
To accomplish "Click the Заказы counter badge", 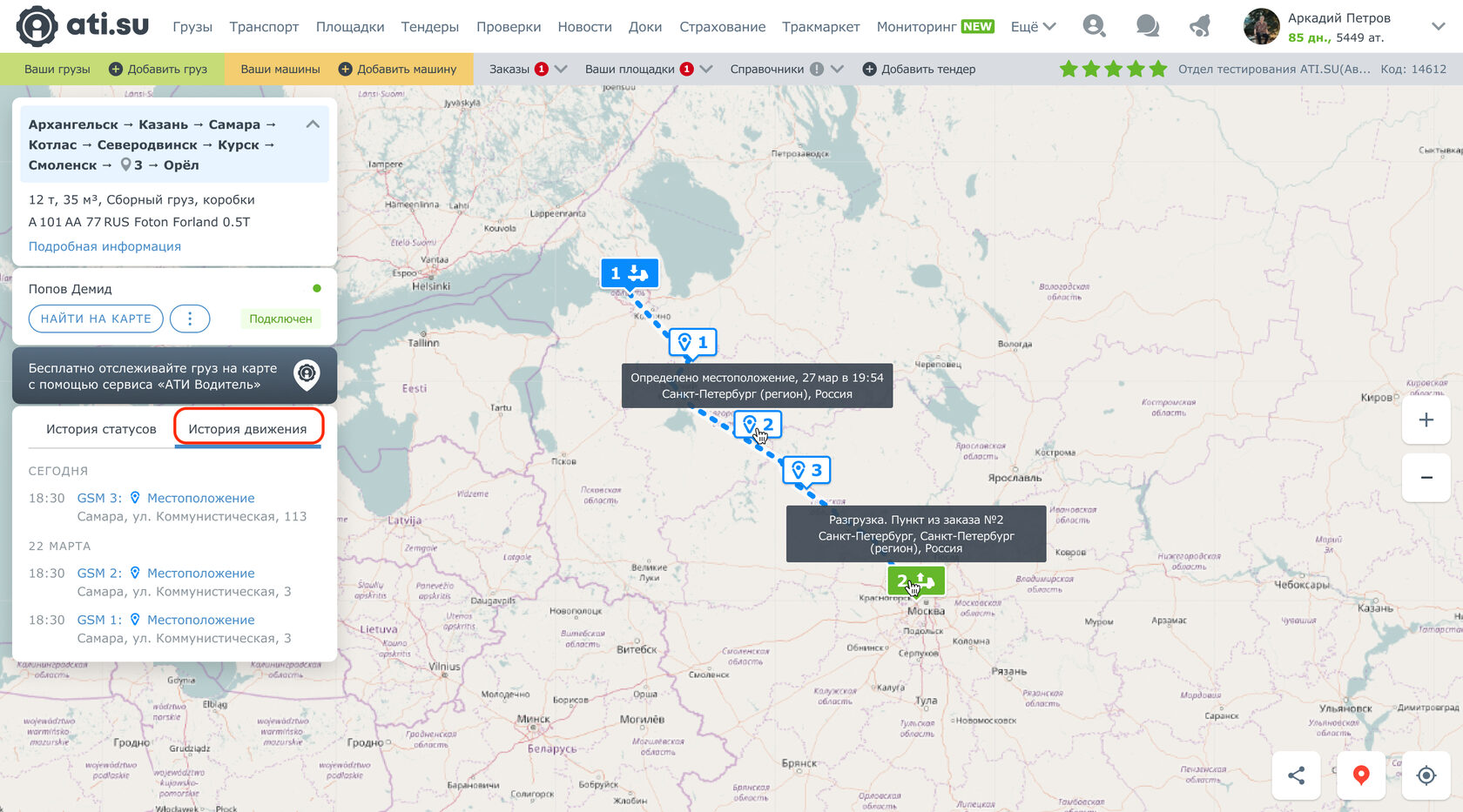I will (542, 69).
